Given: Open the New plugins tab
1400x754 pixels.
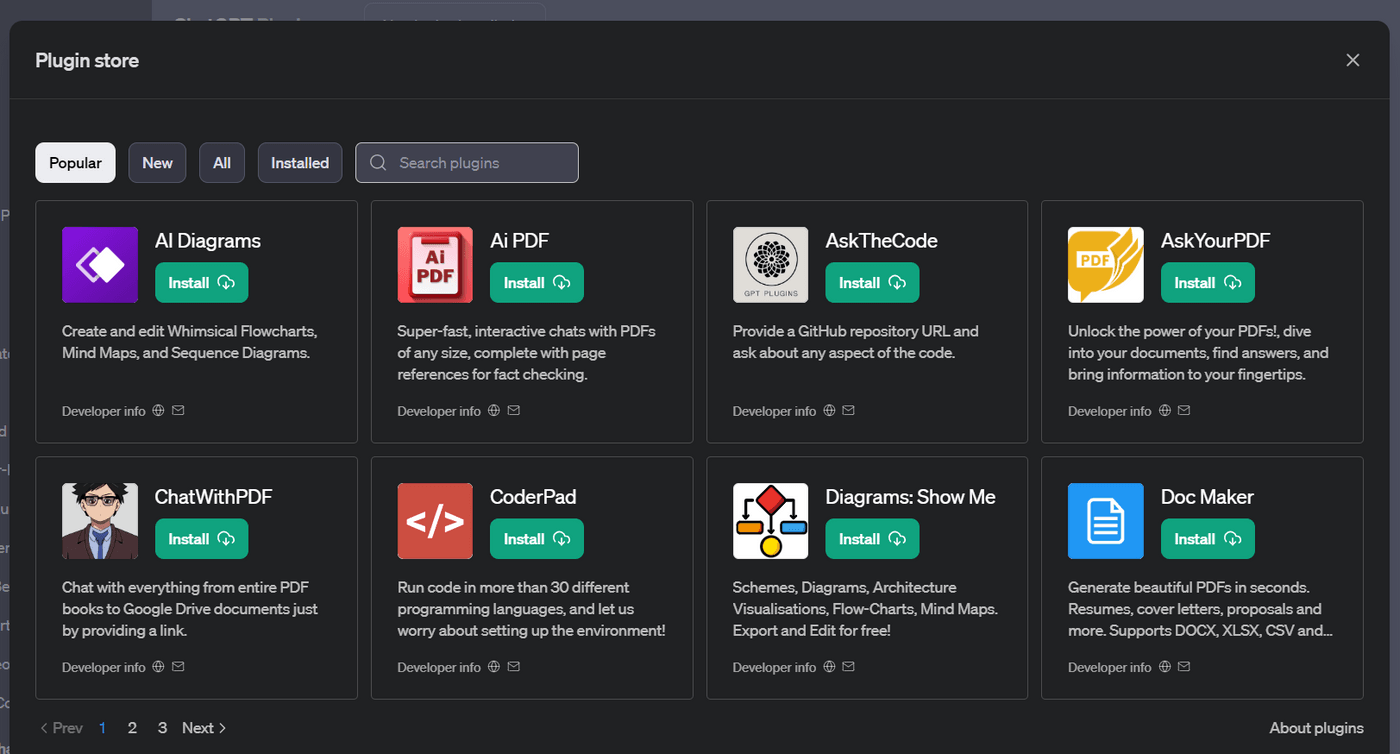Looking at the screenshot, I should 157,162.
